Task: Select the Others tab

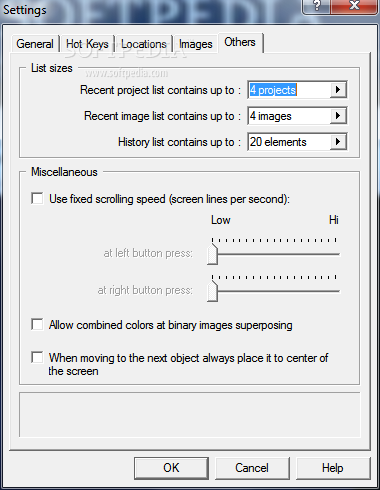Action: click(x=240, y=42)
